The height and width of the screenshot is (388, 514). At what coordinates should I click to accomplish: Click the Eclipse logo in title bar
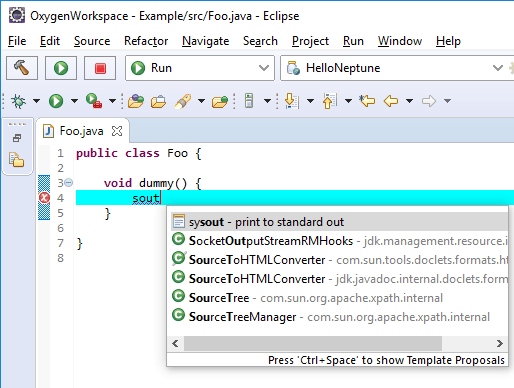(x=16, y=15)
